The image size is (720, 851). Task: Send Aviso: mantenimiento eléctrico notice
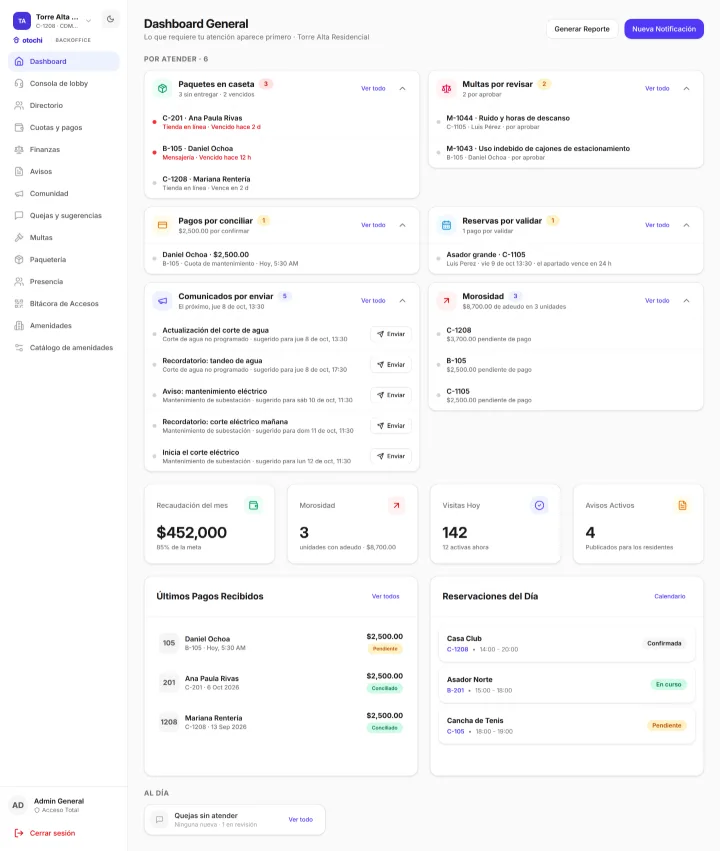[x=391, y=395]
